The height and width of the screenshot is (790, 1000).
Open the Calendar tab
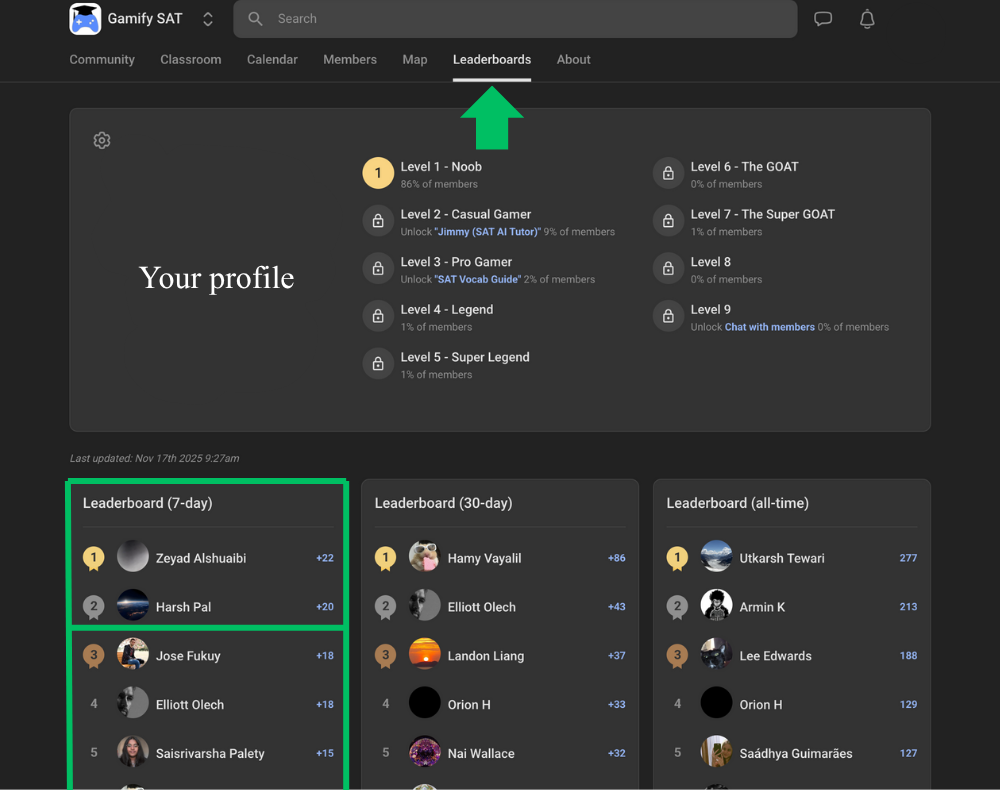point(272,60)
